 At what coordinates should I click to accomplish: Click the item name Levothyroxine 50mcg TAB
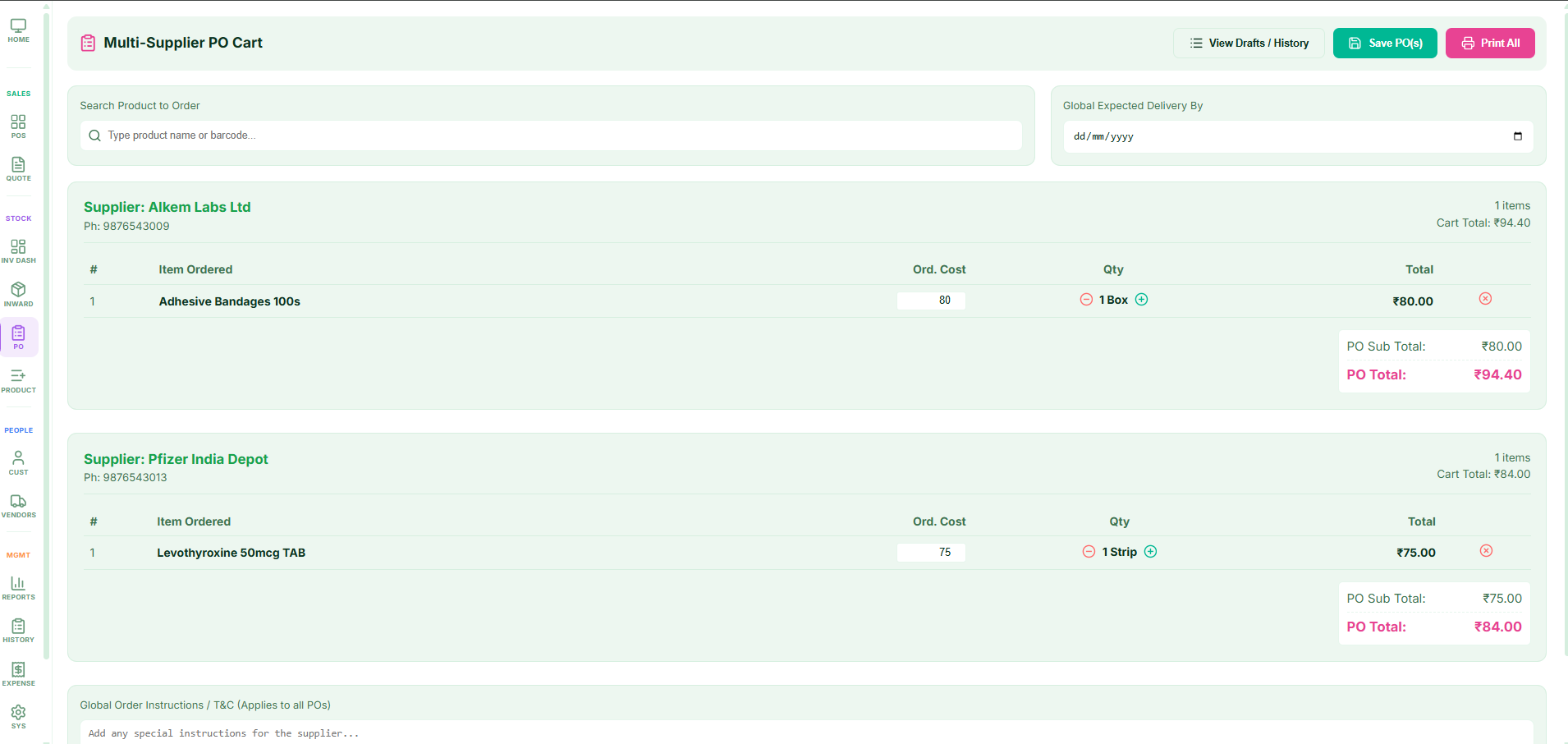pyautogui.click(x=232, y=553)
